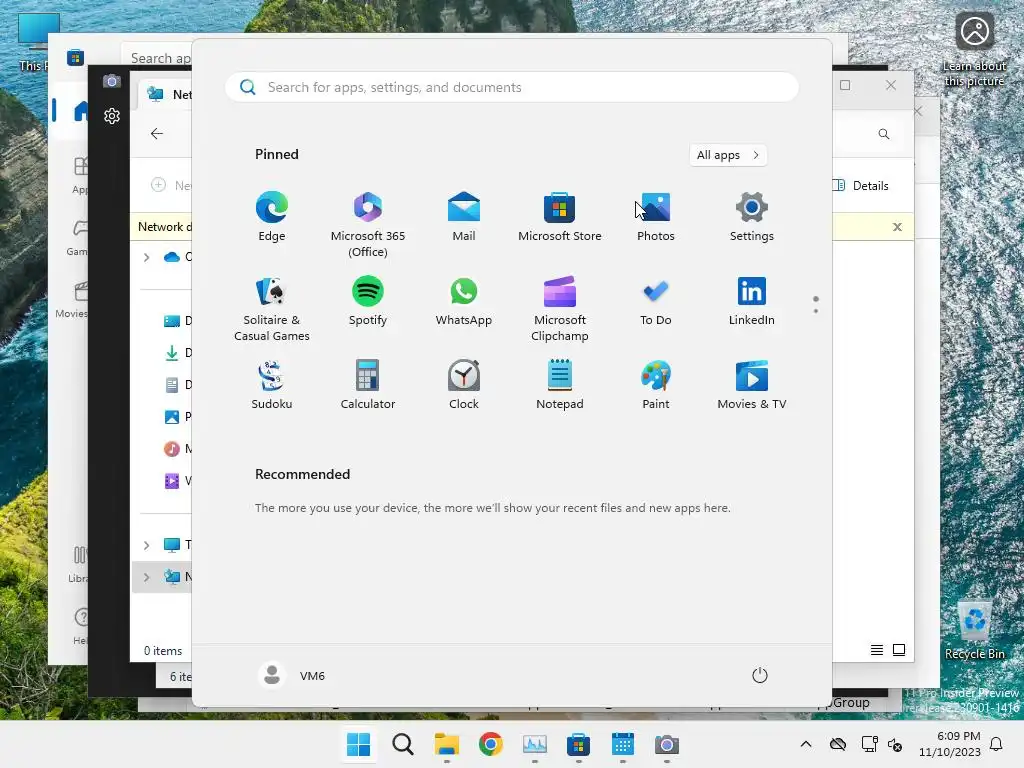Click the back arrow in File Explorer
The image size is (1024, 768).
157,134
